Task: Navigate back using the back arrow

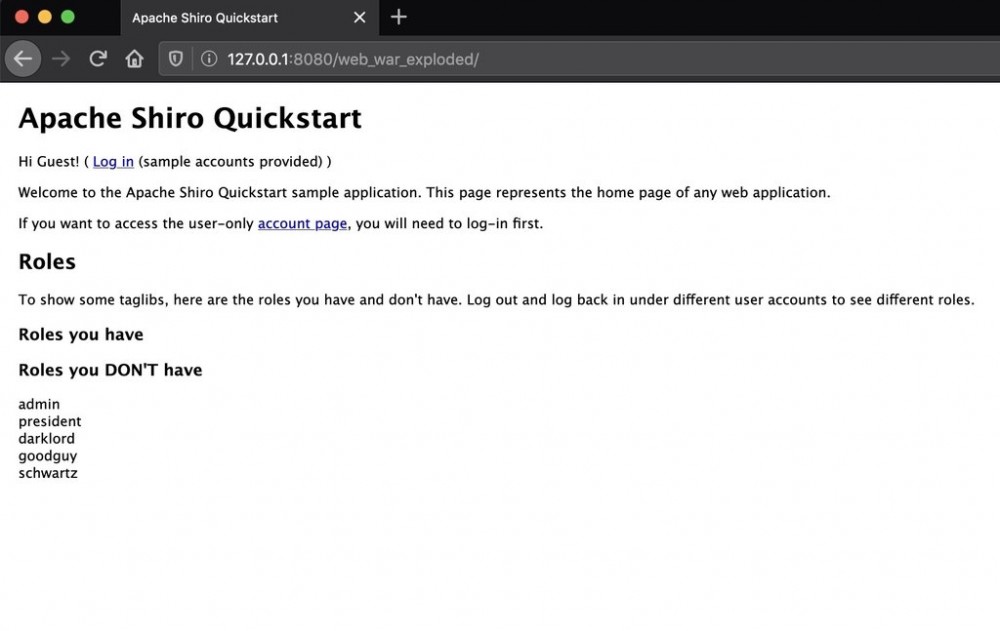Action: click(x=22, y=58)
